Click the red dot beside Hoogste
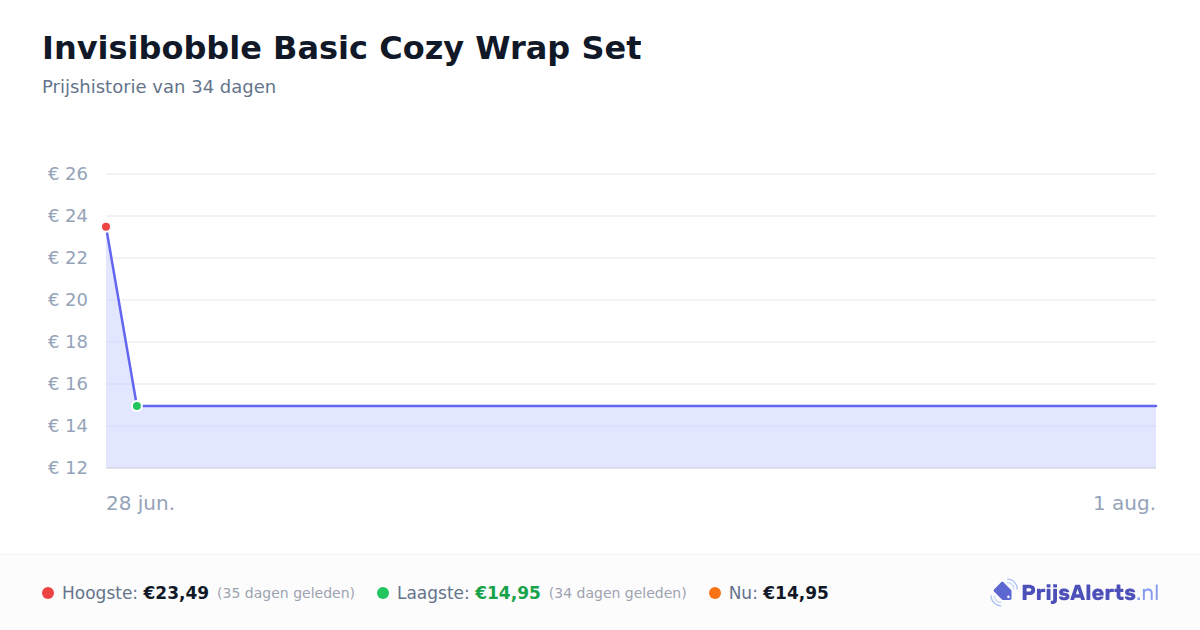1200x630 pixels. [x=48, y=593]
